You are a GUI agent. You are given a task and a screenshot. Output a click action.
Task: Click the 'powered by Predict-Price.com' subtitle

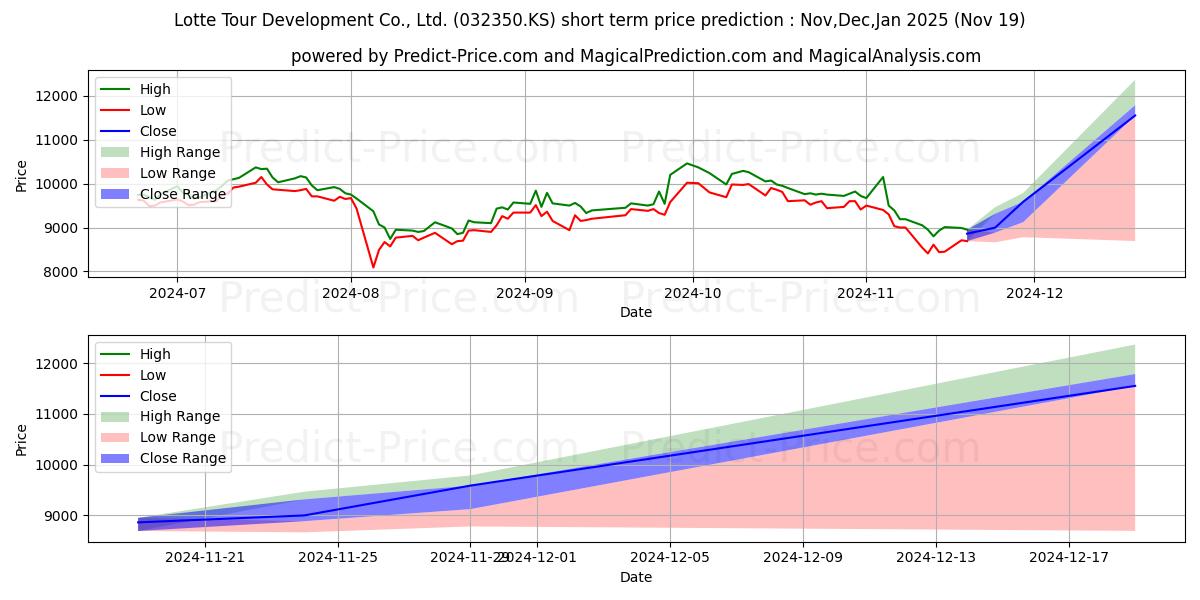[x=636, y=56]
